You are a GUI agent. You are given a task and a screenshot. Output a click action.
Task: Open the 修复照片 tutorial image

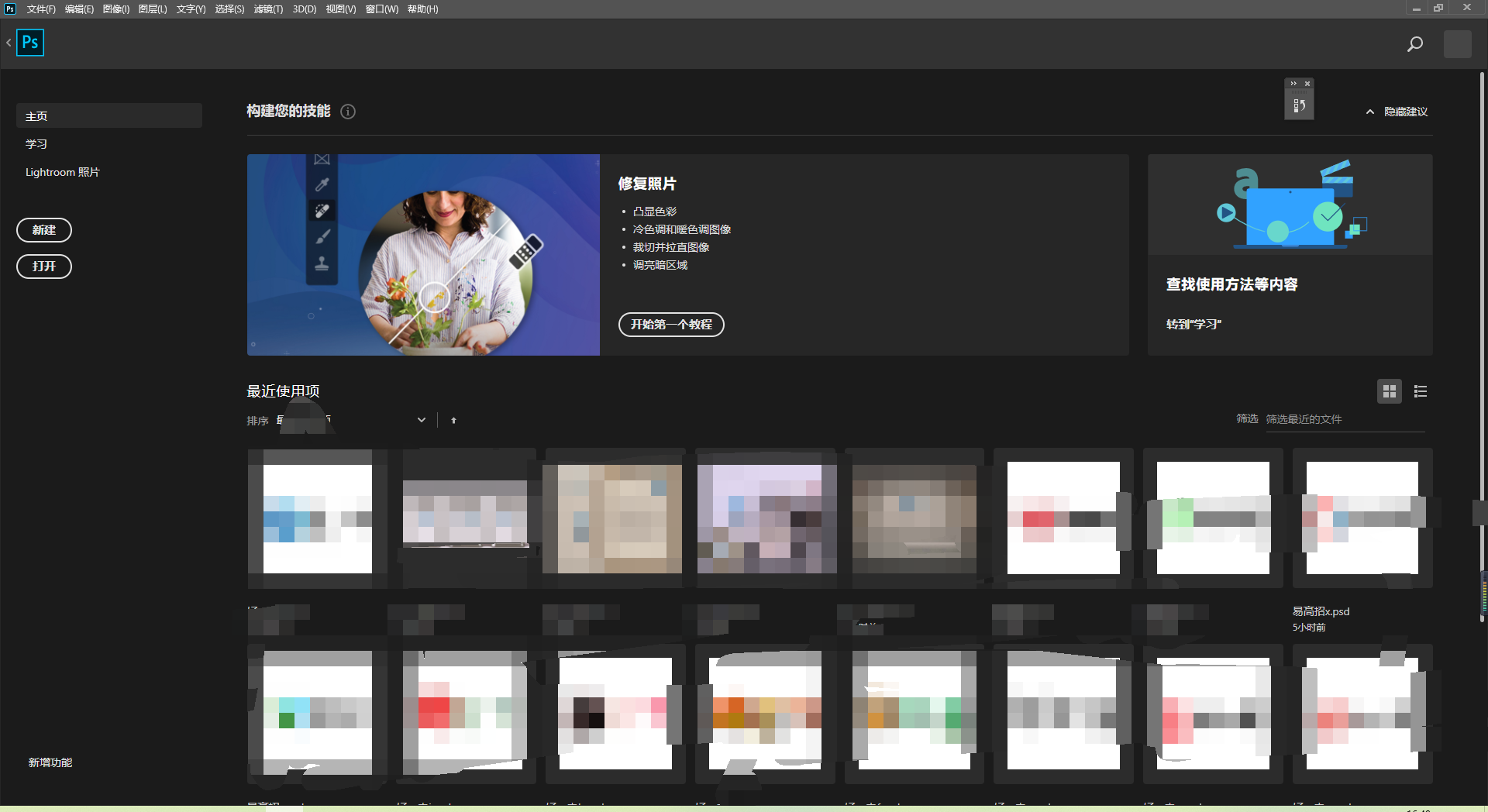[x=423, y=255]
